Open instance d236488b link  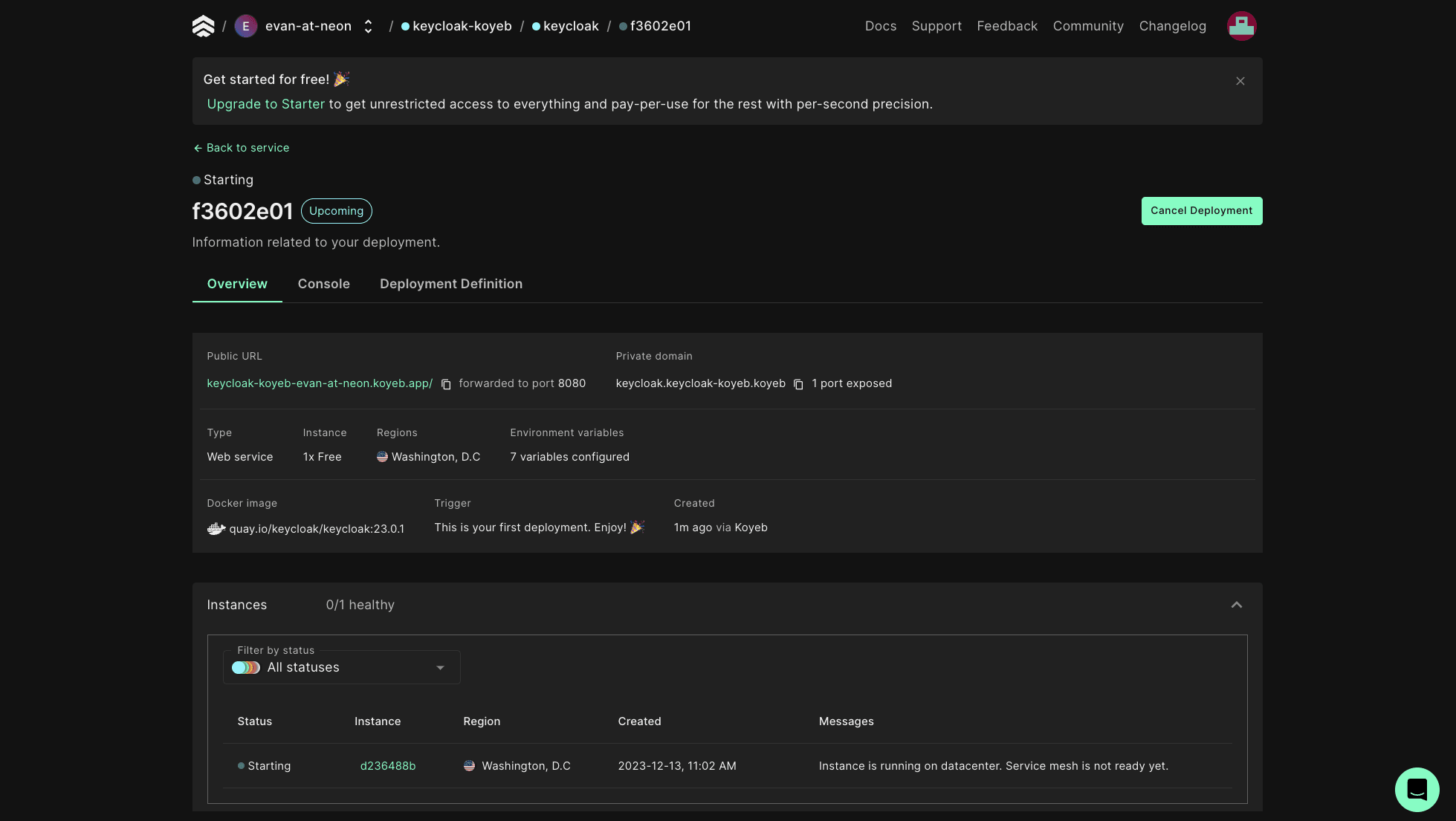point(387,766)
